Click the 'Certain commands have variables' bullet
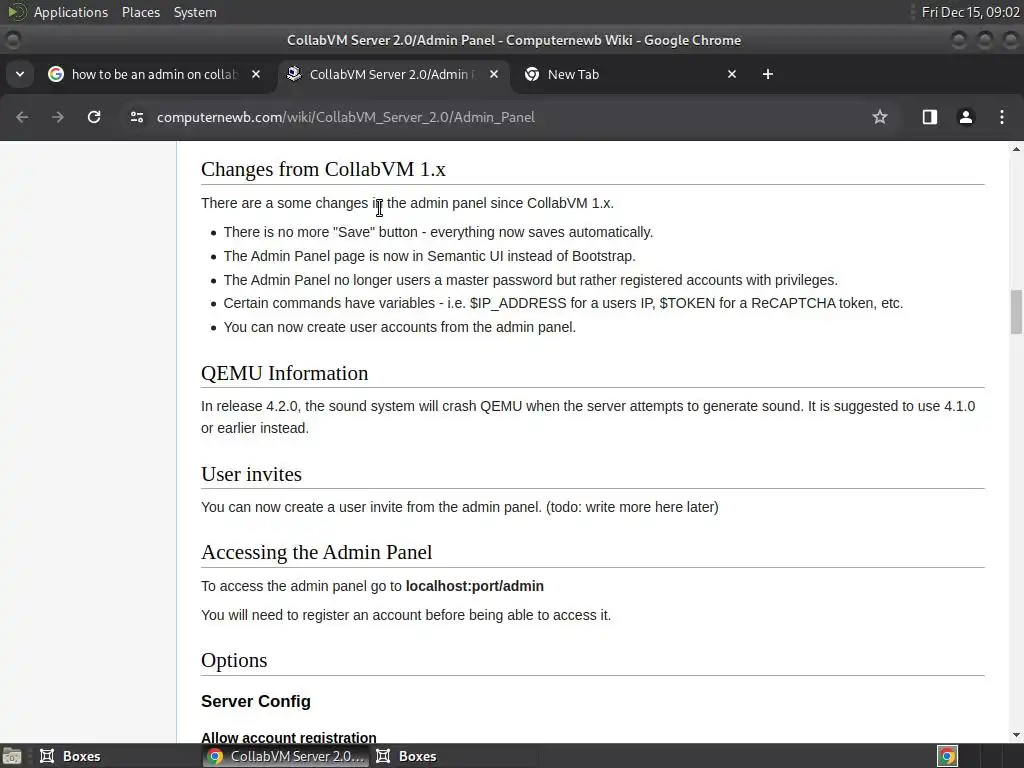The image size is (1024, 768). [x=563, y=303]
